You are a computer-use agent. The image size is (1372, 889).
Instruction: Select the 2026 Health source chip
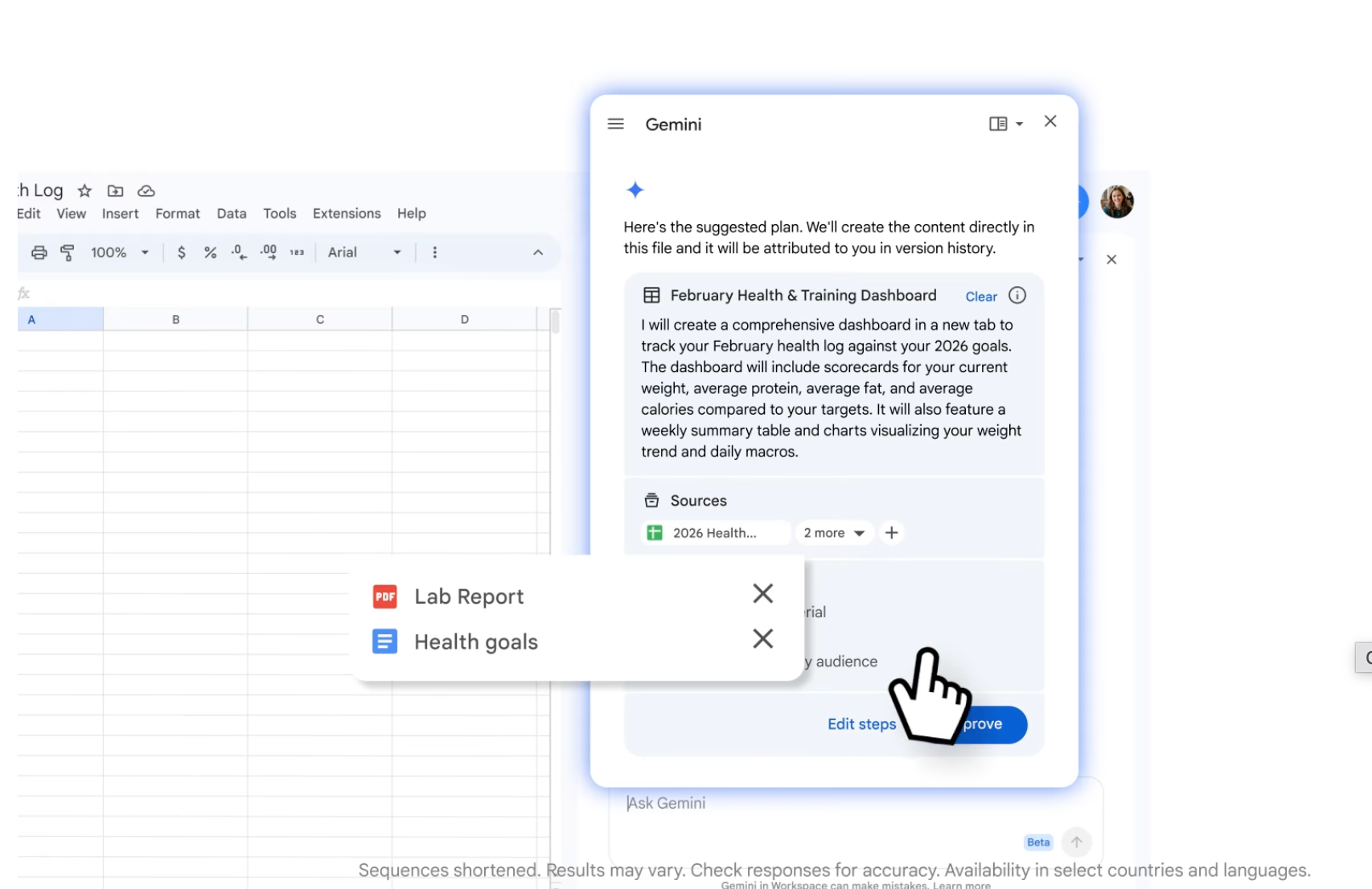coord(715,533)
